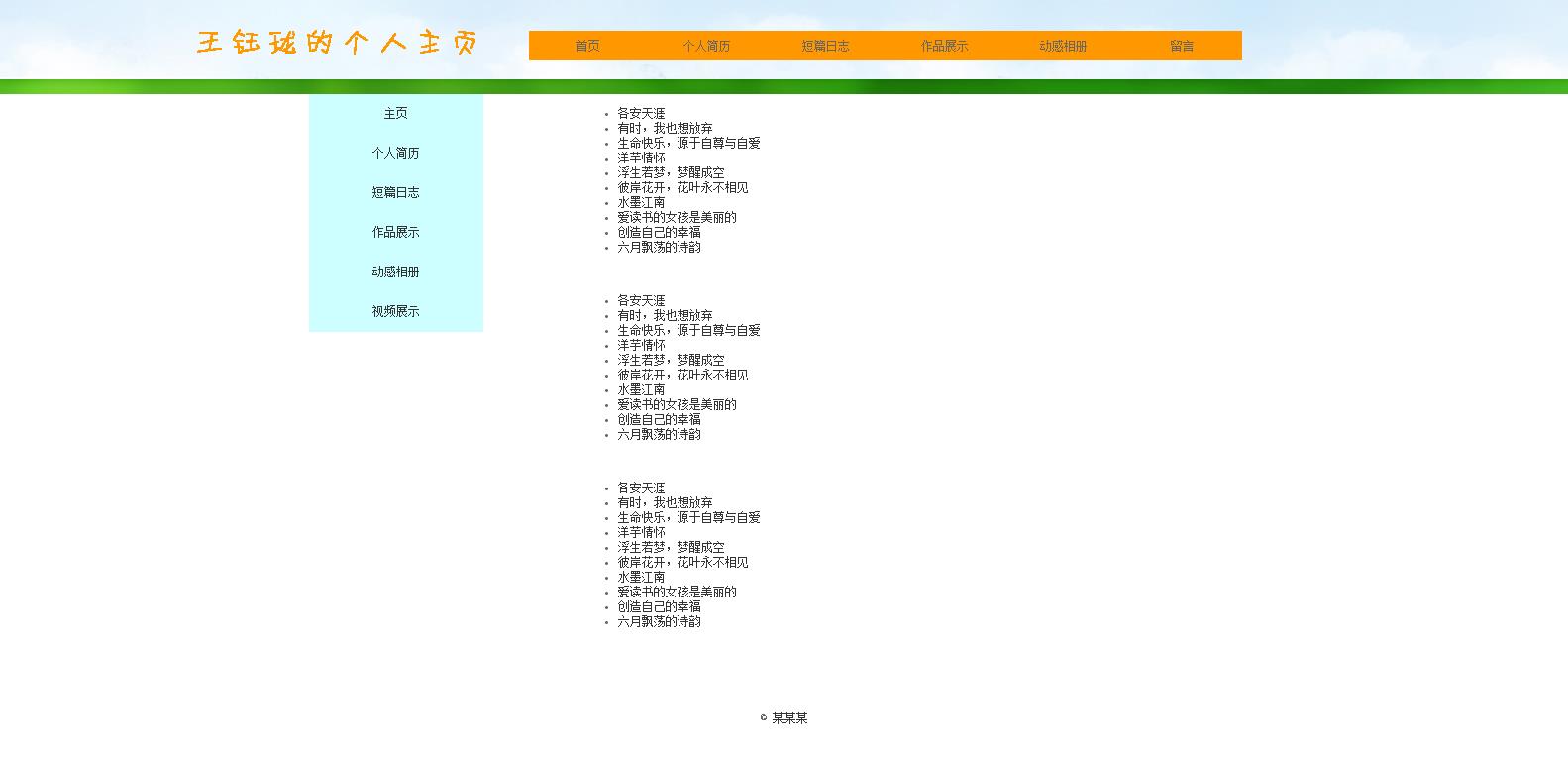Screen dimensions: 1568x759
Task: Click 短篇日志 in the left sidebar menu
Action: [x=395, y=193]
